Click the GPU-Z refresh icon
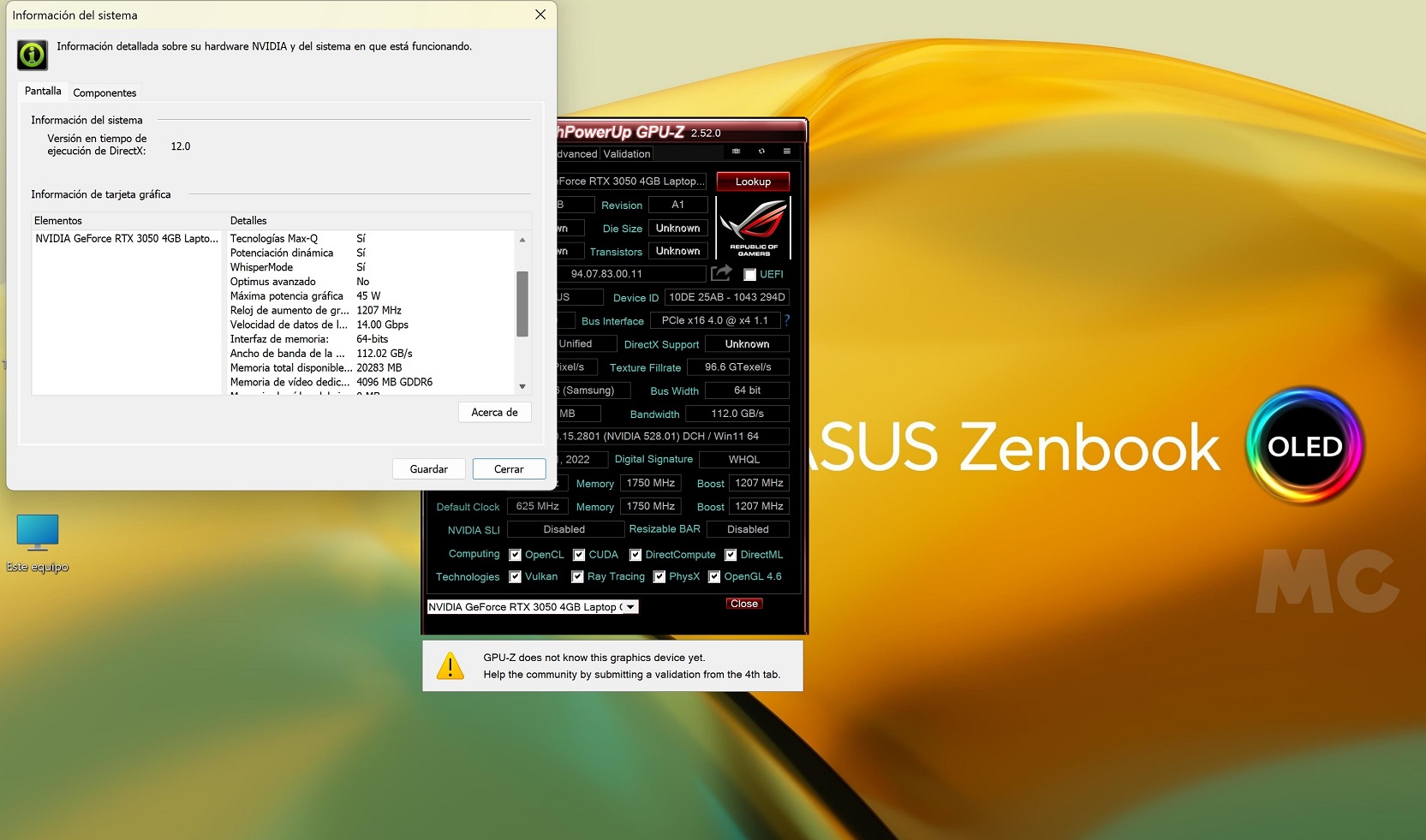 click(x=761, y=152)
